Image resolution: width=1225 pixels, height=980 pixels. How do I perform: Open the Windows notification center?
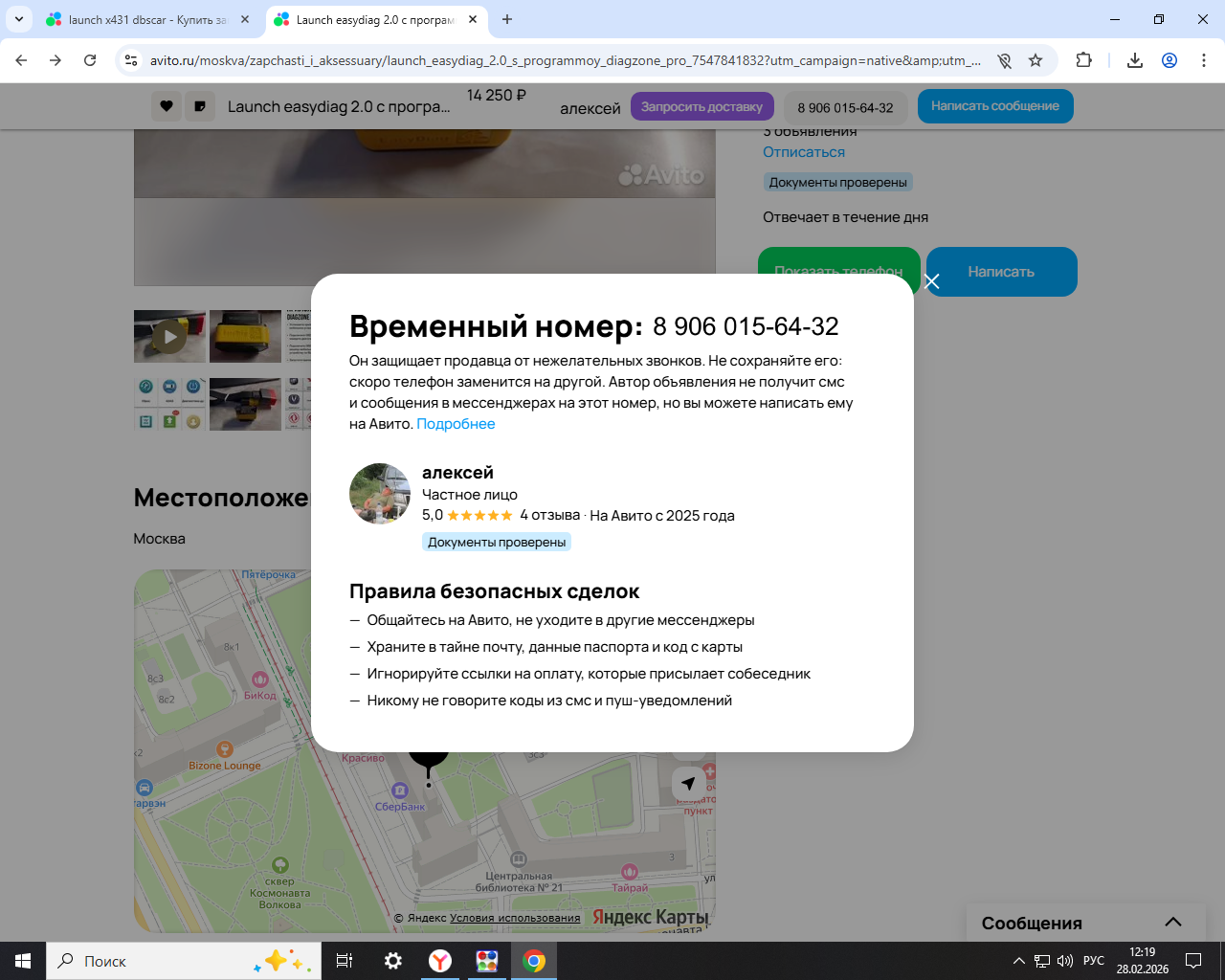point(1193,961)
